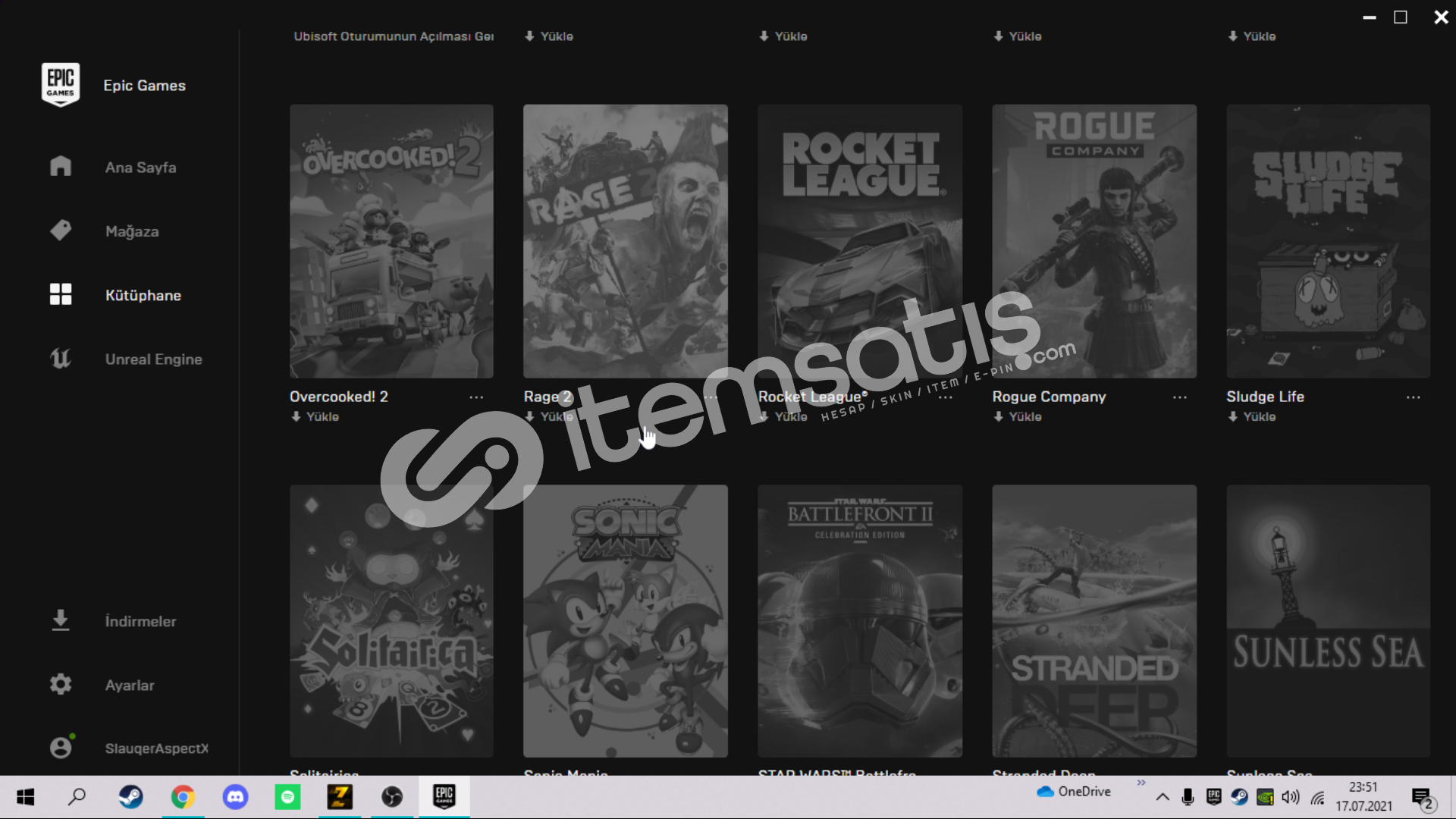1456x819 pixels.
Task: Open the Ana Sayfa home icon
Action: pyautogui.click(x=61, y=166)
